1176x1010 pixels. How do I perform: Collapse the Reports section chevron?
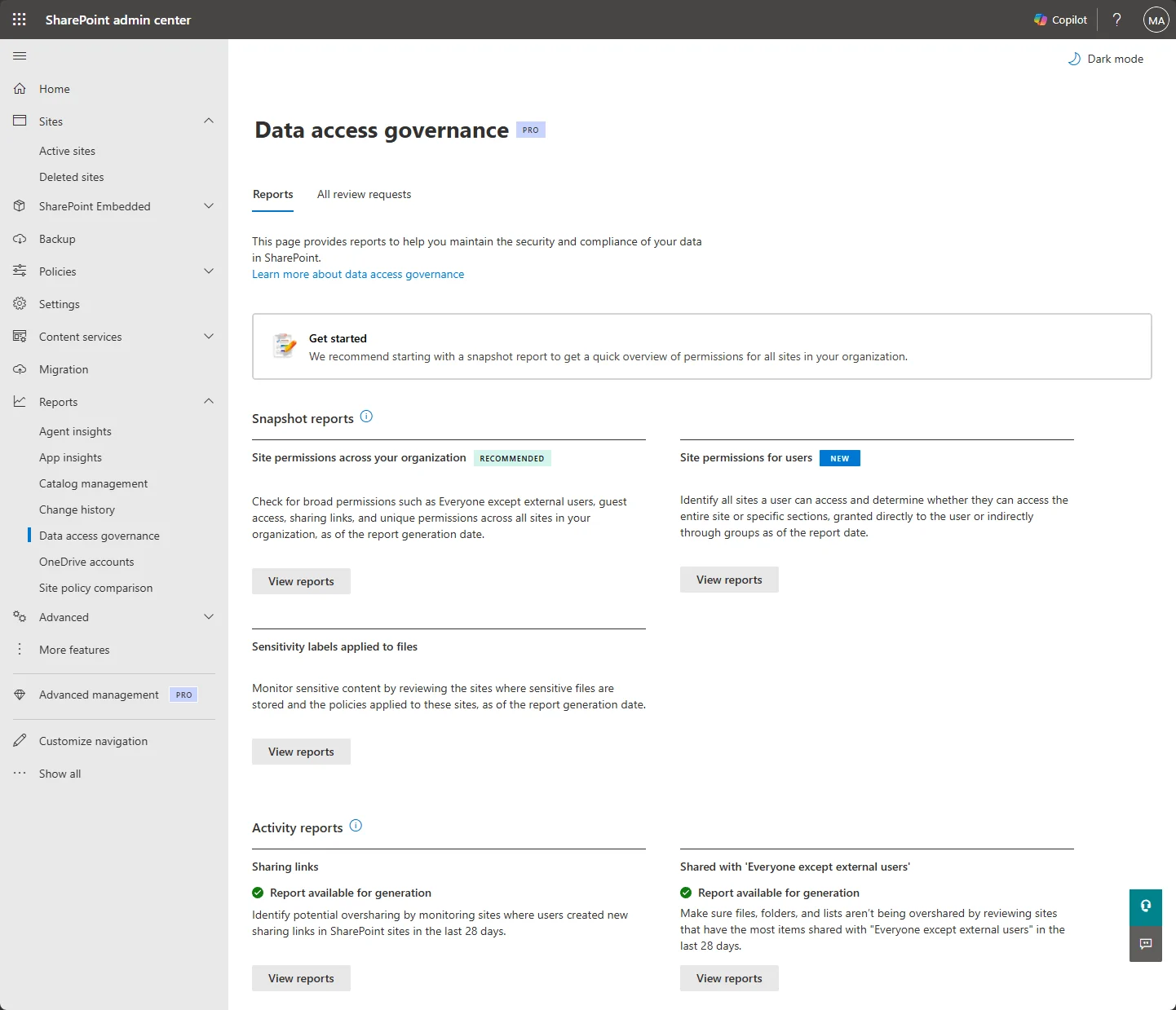pos(209,401)
